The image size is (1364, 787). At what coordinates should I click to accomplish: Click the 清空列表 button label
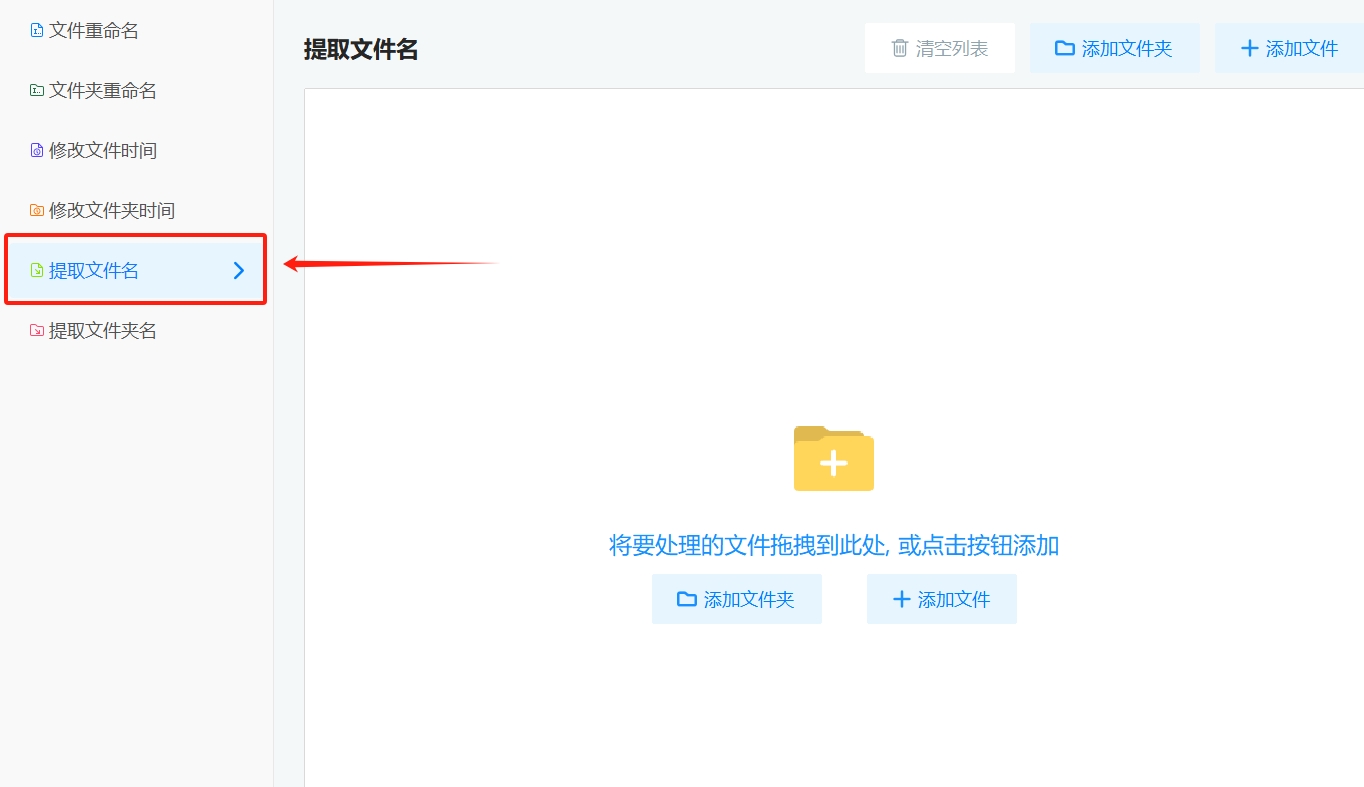click(952, 48)
